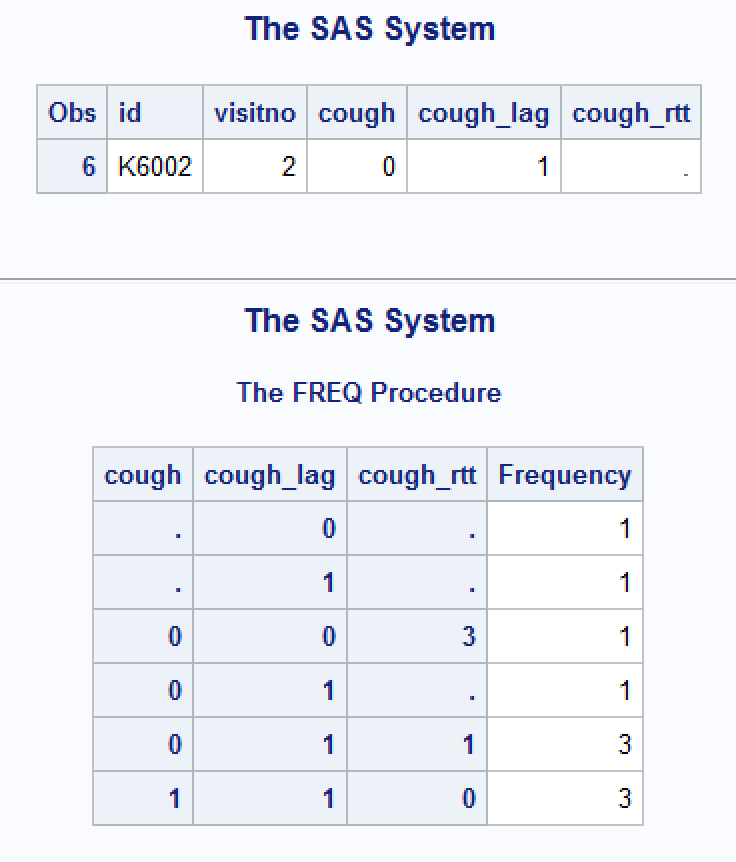
Task: Click the visitno column header
Action: 254,113
